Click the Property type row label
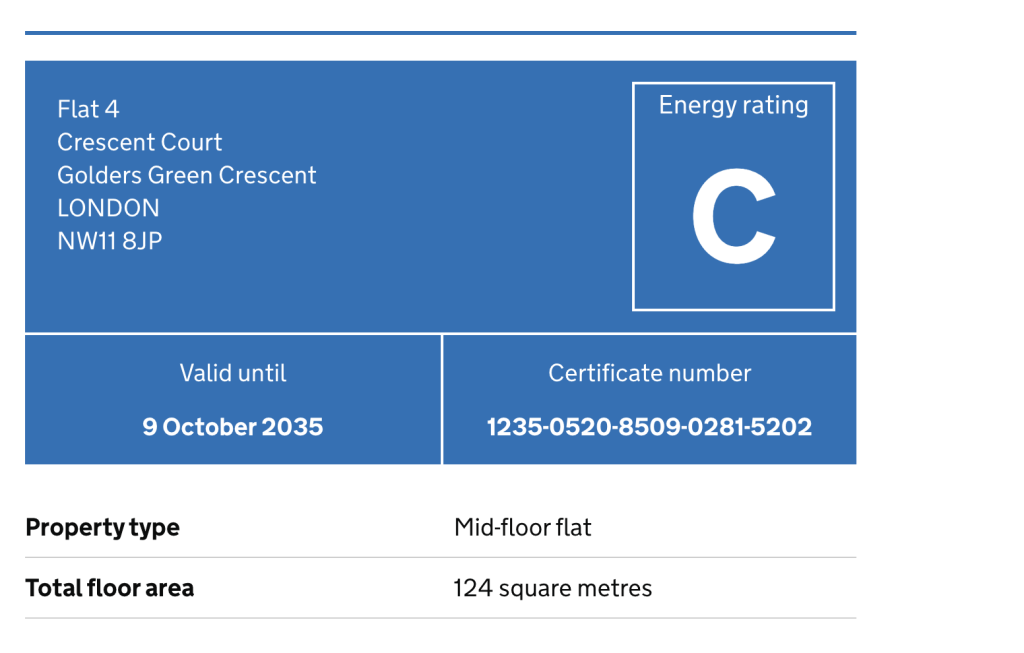Screen dimensions: 1024x653 [x=103, y=528]
